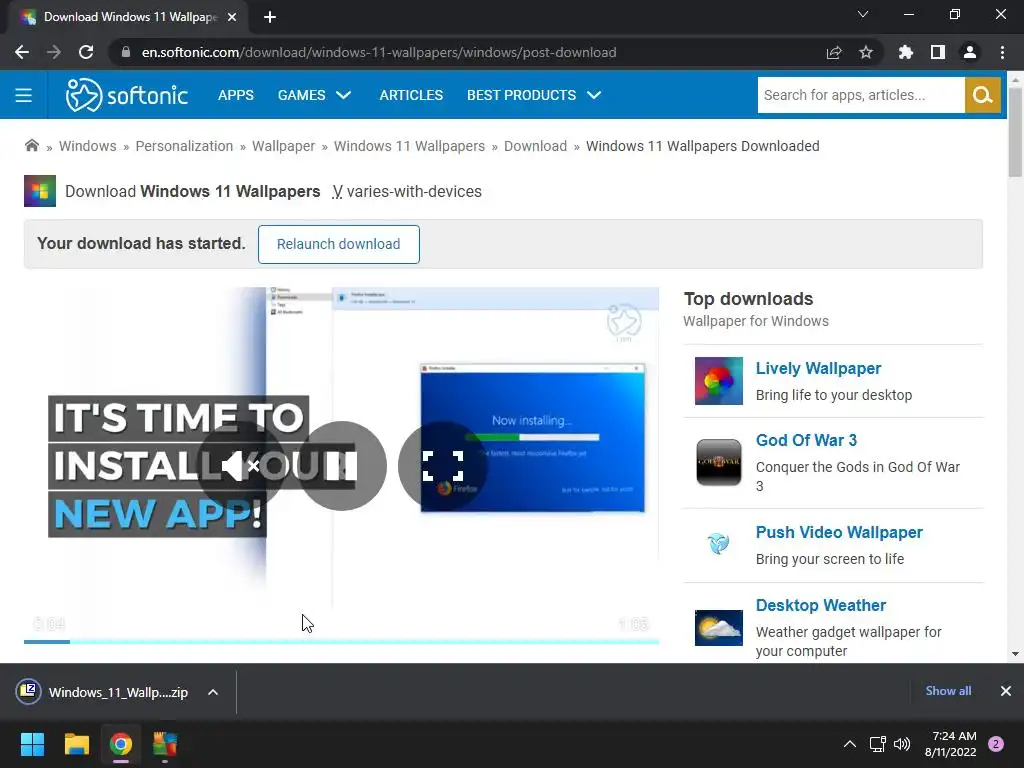Reload the page
This screenshot has height=768, width=1024.
tap(86, 52)
